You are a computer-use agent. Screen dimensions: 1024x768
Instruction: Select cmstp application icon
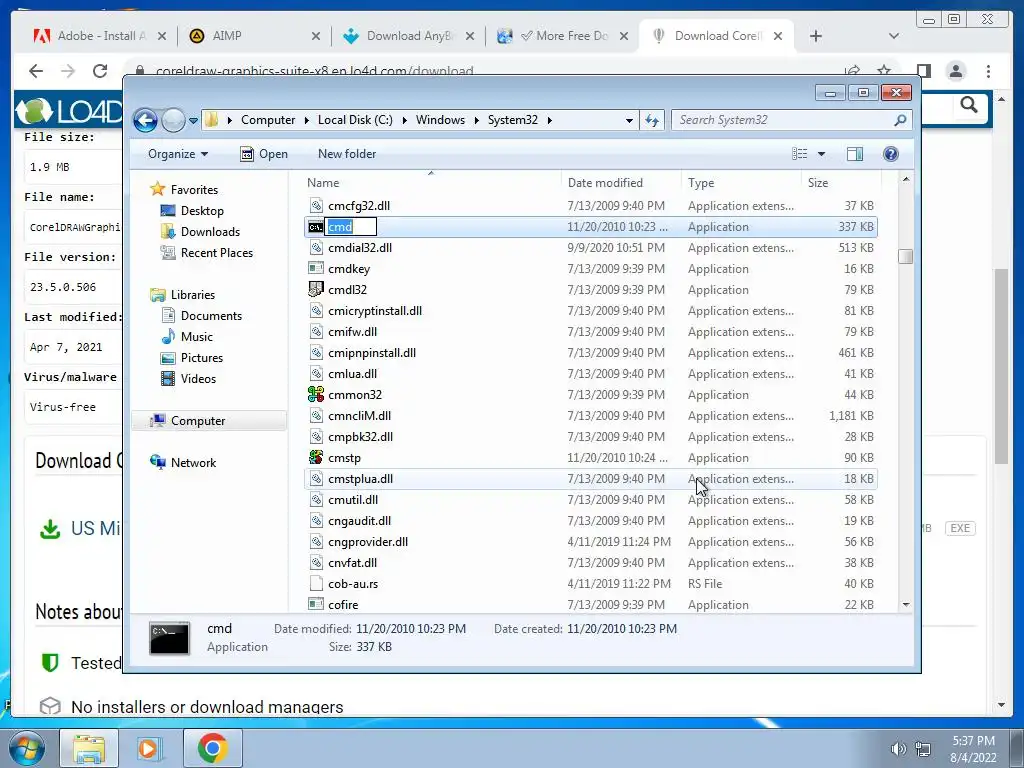[316, 458]
